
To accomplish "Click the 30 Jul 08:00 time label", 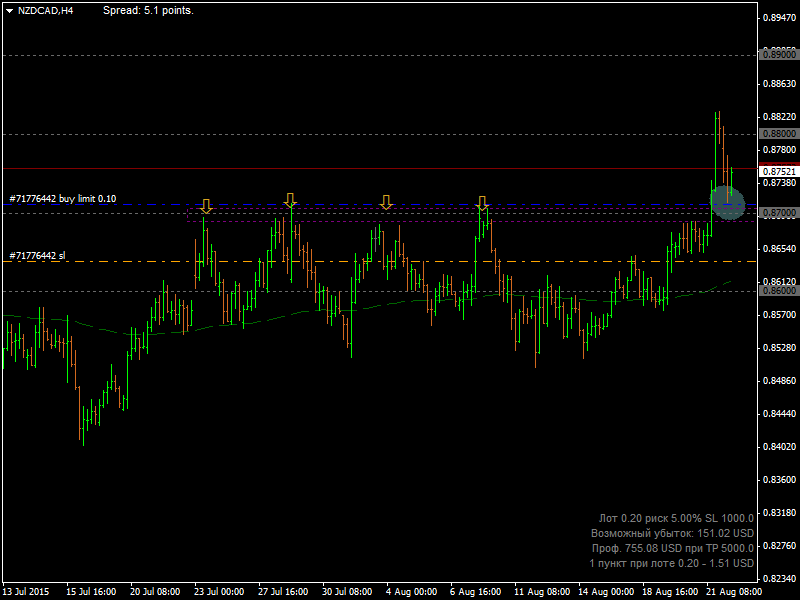I will coord(347,592).
